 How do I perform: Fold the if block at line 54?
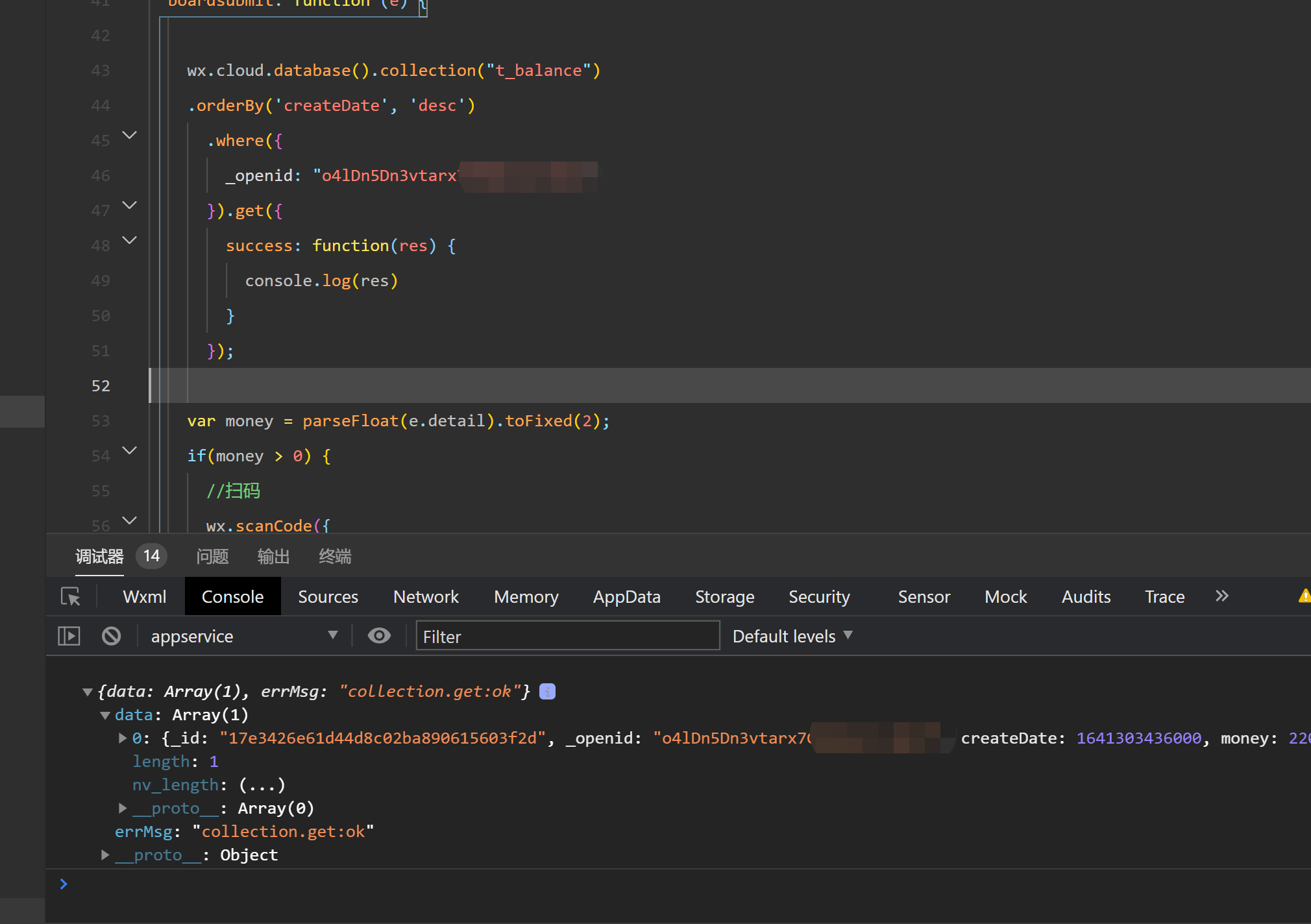[x=130, y=451]
